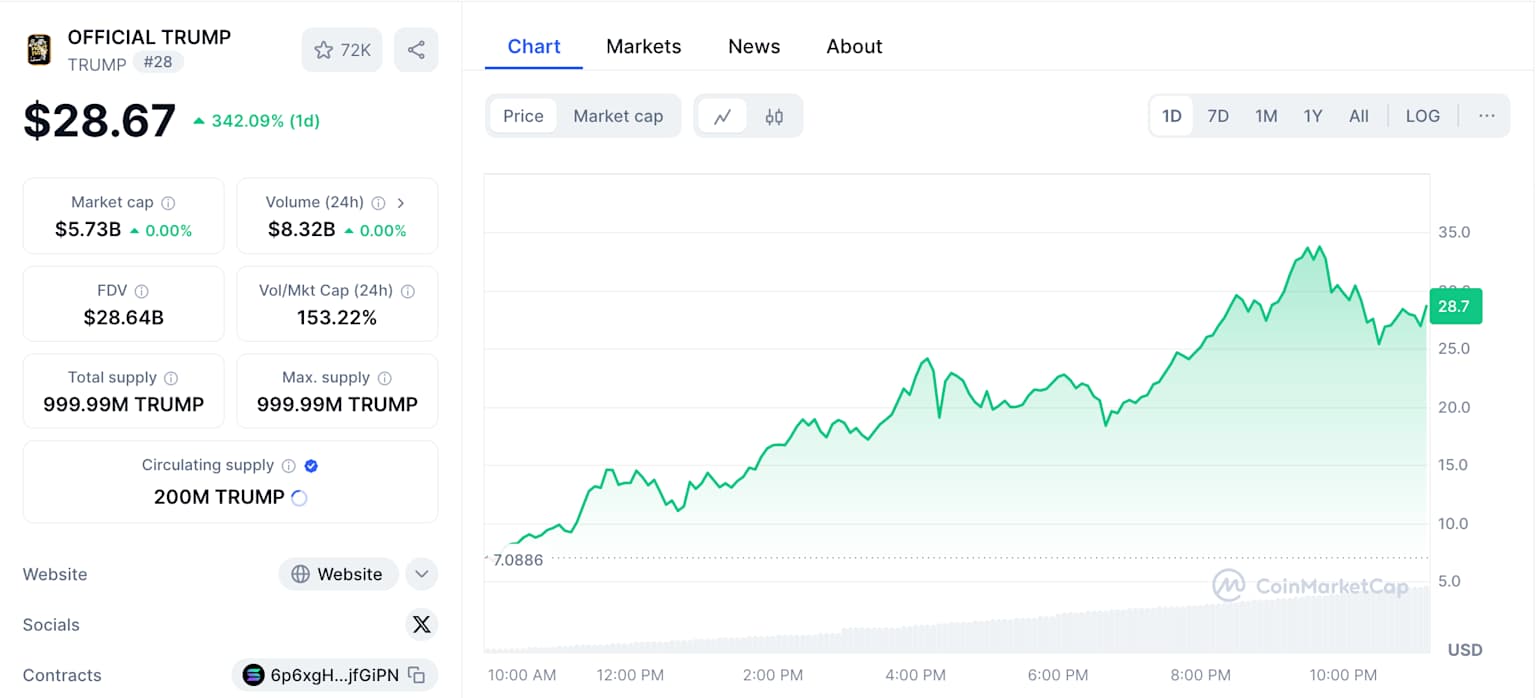This screenshot has height=698, width=1536.
Task: Select the 1M time range
Action: [1266, 116]
